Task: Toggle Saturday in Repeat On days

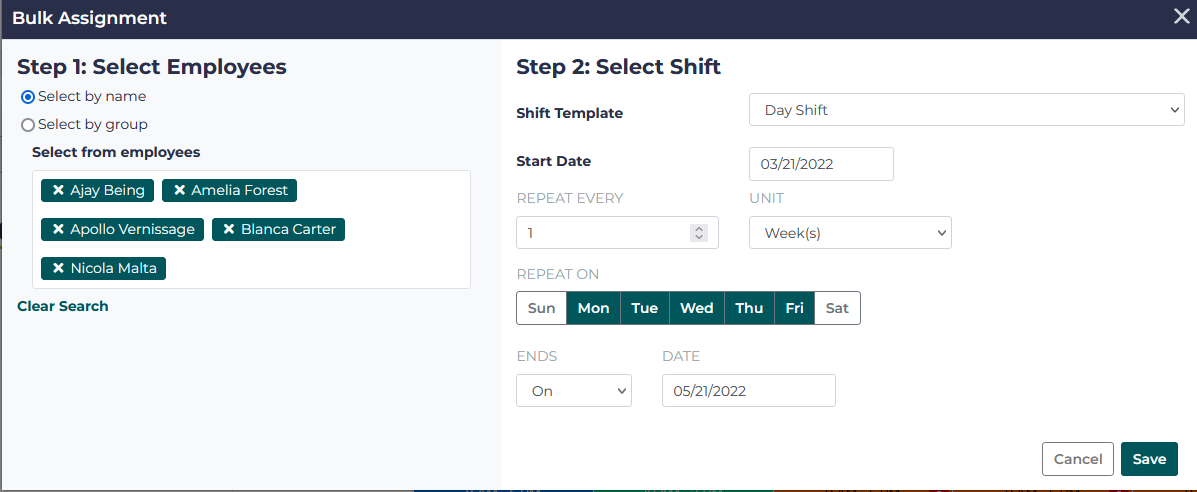Action: [837, 308]
